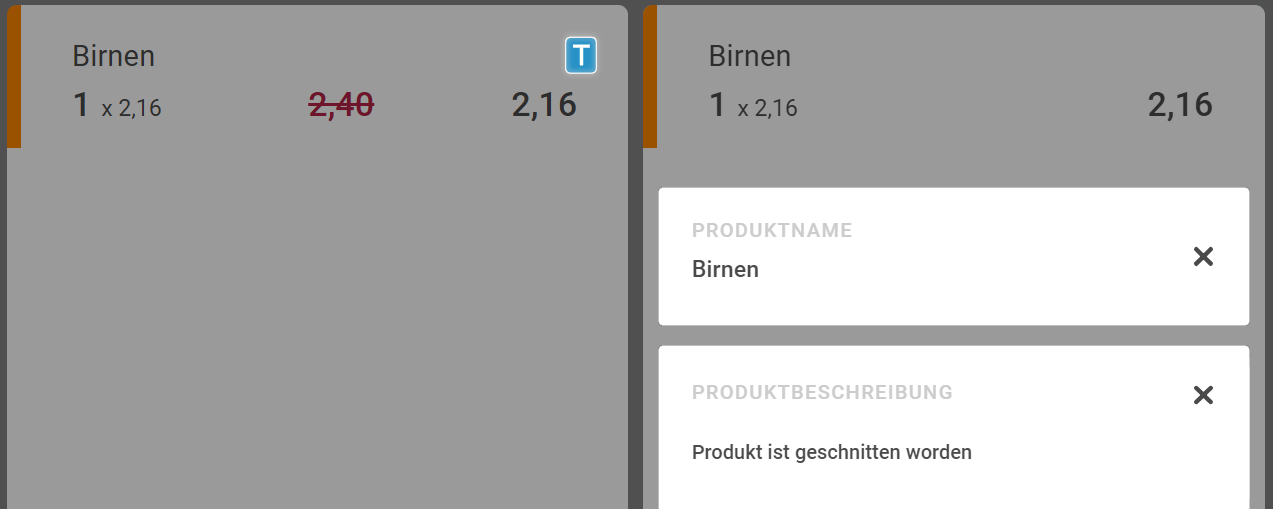
Task: Click quantity 1 in the right Birnen card
Action: [717, 105]
